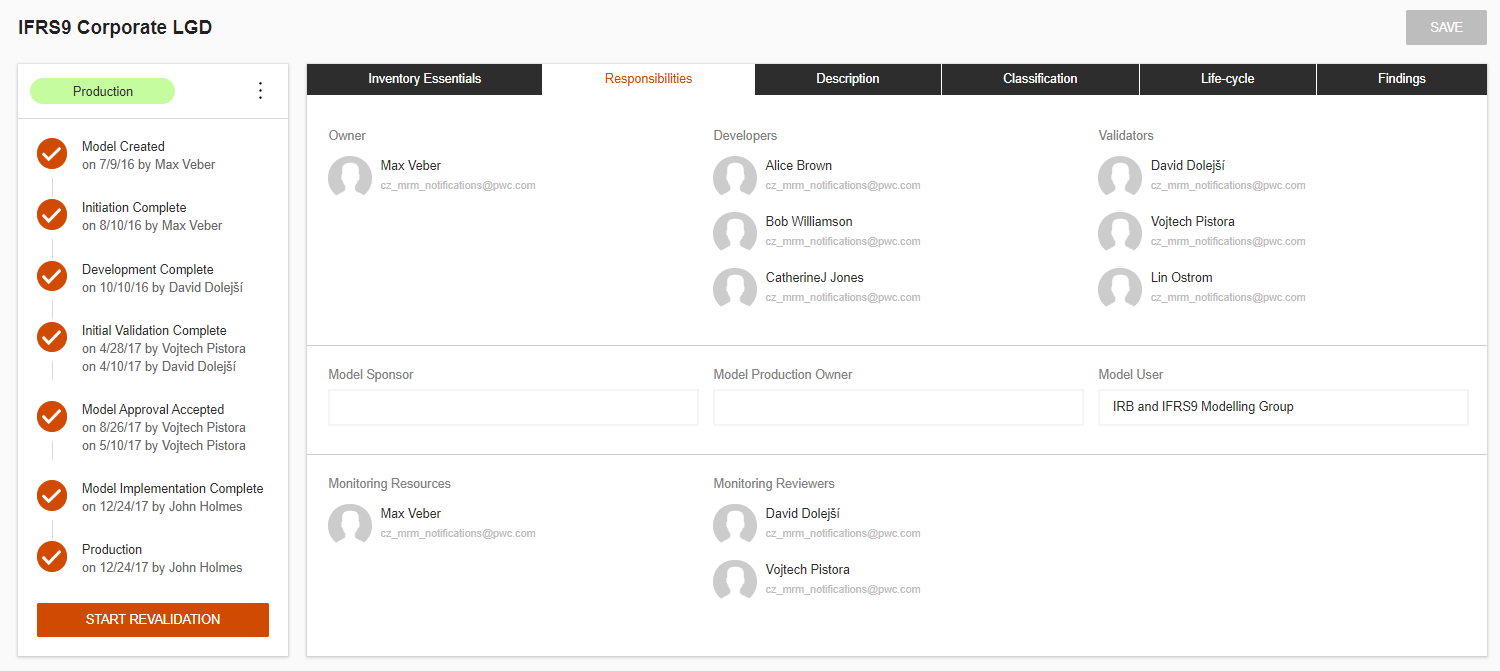
Task: Click the green Production status badge
Action: click(103, 92)
